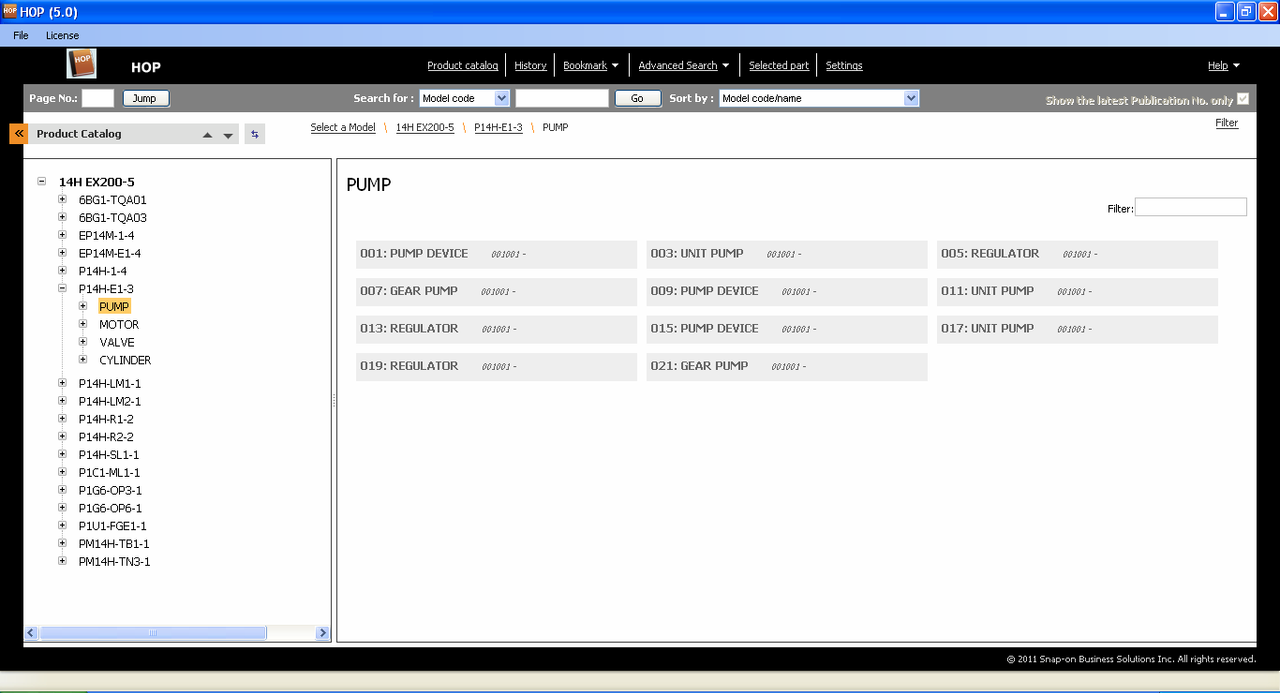Expand the P14H-LM1-1 tree node
This screenshot has height=693, width=1280.
point(62,383)
